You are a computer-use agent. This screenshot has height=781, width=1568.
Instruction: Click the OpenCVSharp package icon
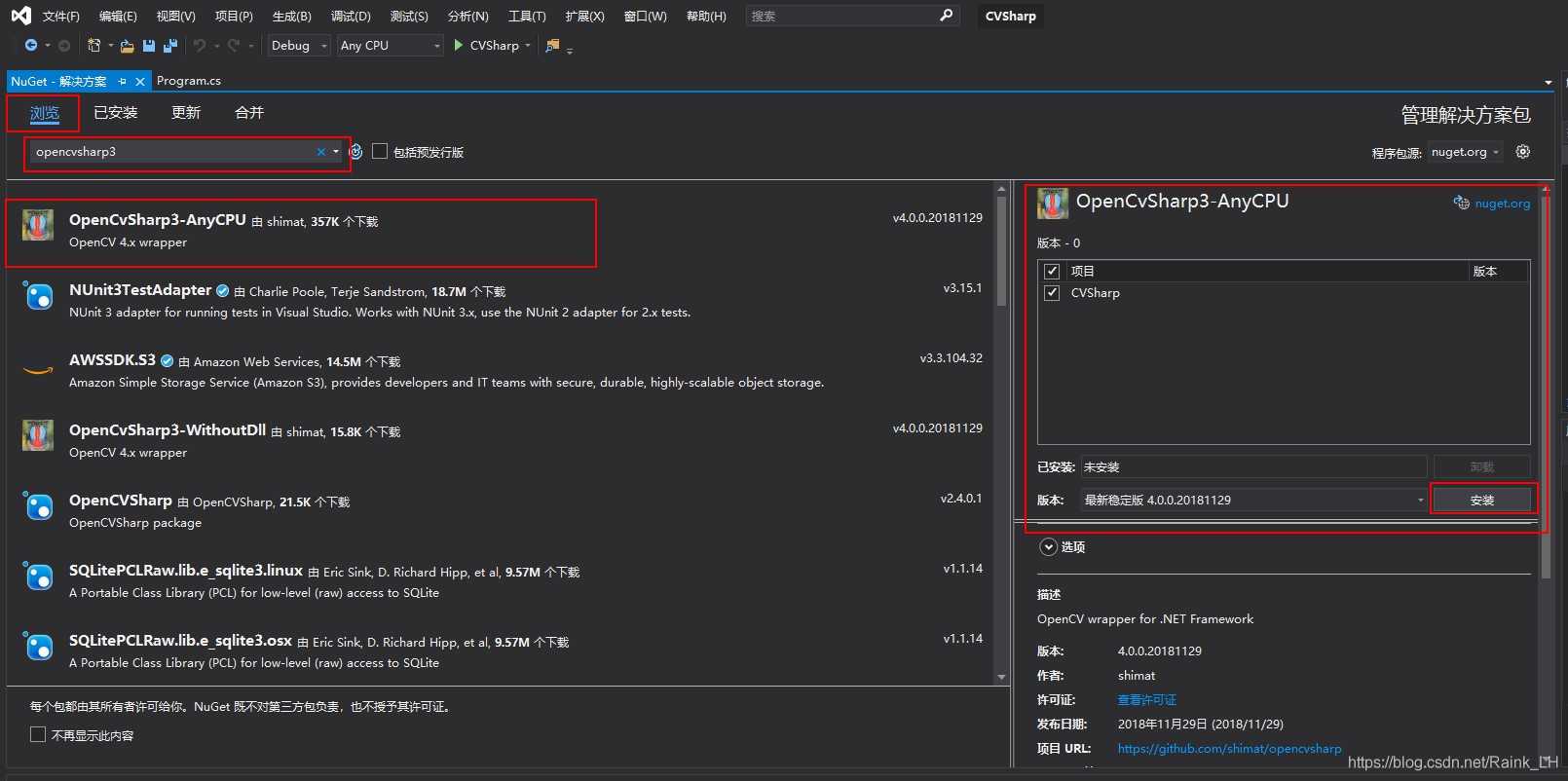pos(38,505)
